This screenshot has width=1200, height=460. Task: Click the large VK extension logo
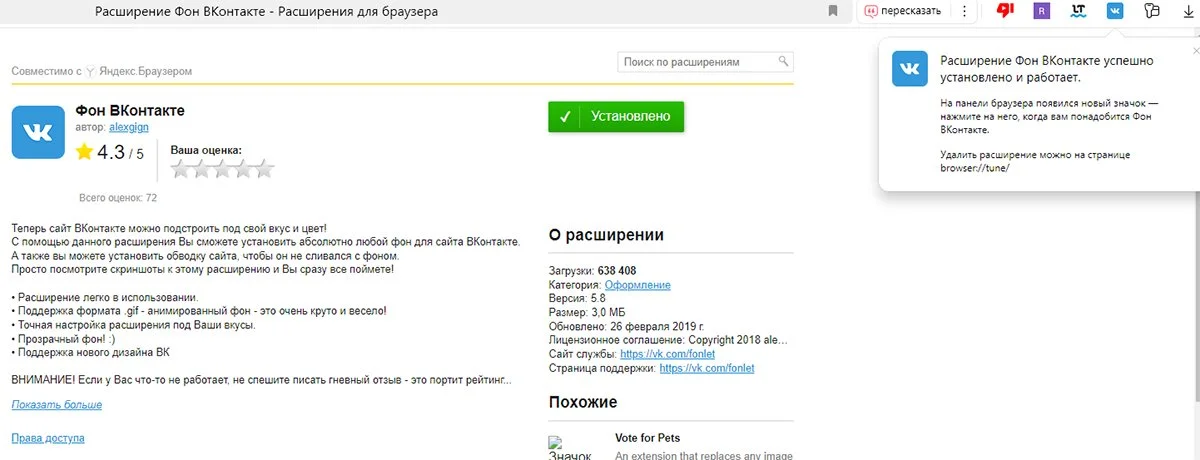click(38, 131)
